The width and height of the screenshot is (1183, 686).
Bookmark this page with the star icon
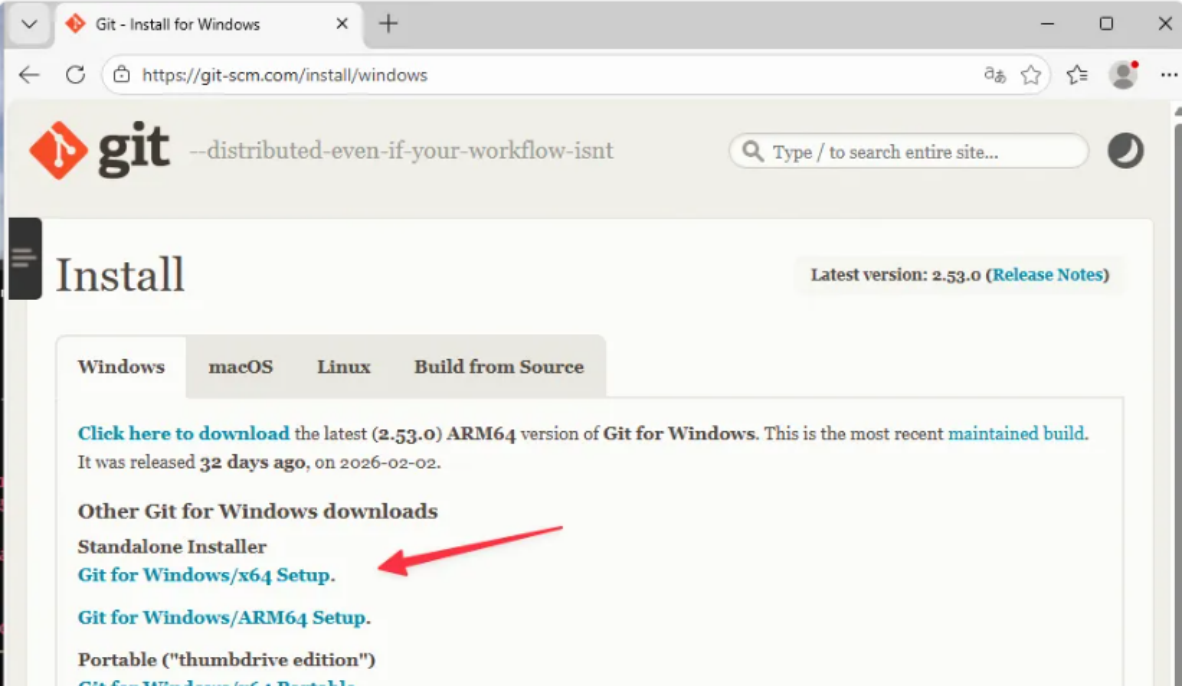pos(1031,75)
